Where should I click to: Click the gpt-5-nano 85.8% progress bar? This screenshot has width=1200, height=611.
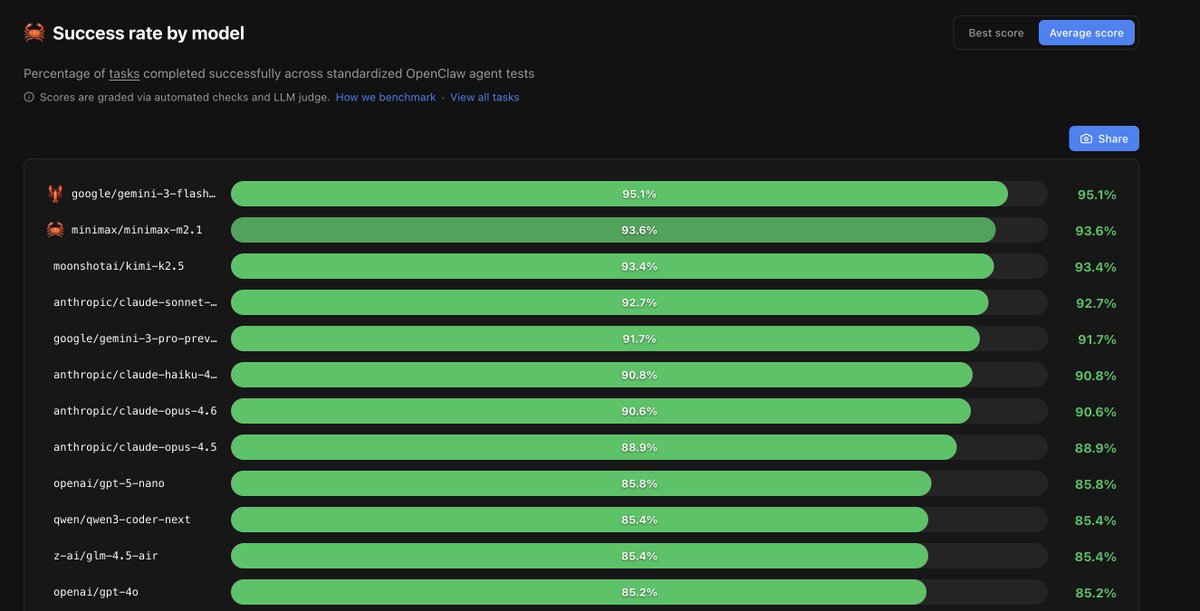[639, 484]
